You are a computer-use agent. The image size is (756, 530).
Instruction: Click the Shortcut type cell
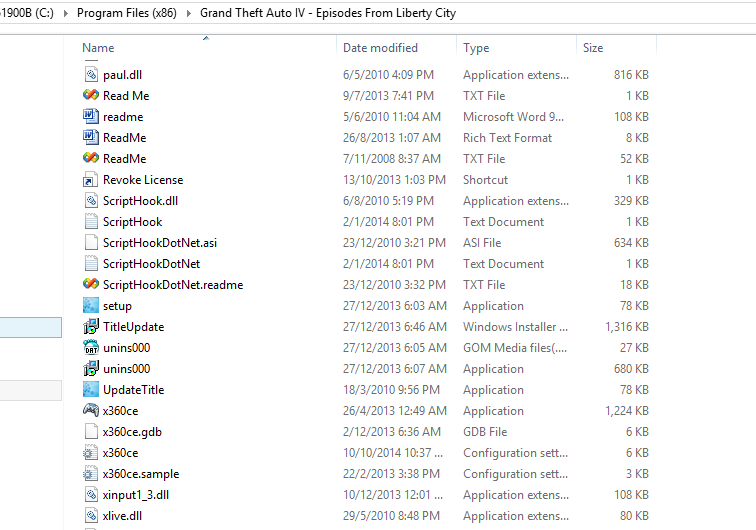click(x=485, y=180)
